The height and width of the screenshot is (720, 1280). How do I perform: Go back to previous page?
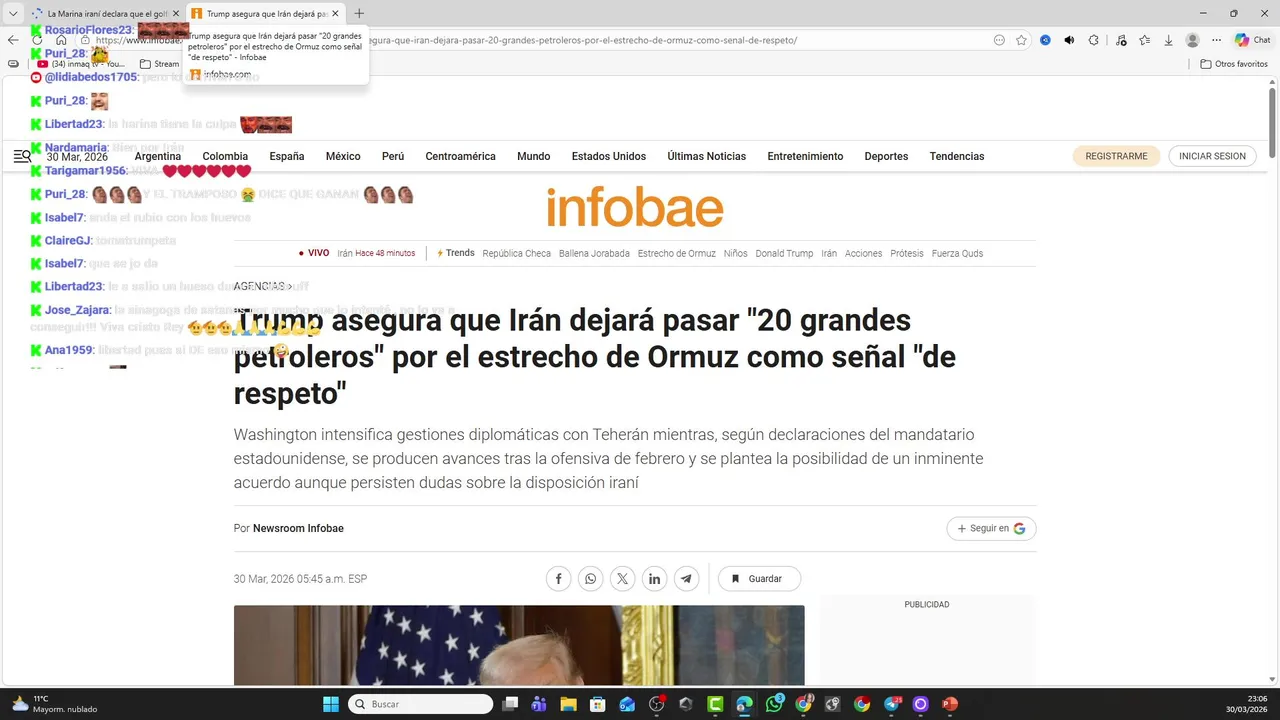click(13, 40)
